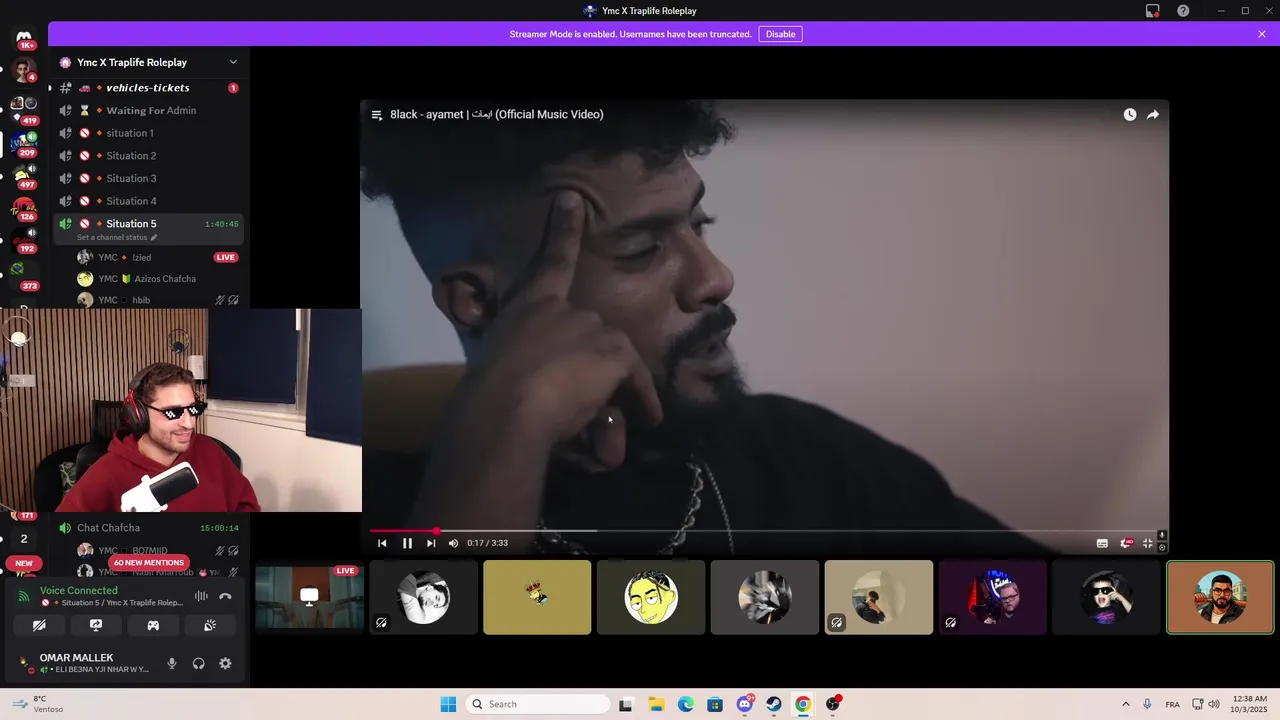Start an activity with gamepad icon
This screenshot has width=1280, height=720.
(153, 625)
